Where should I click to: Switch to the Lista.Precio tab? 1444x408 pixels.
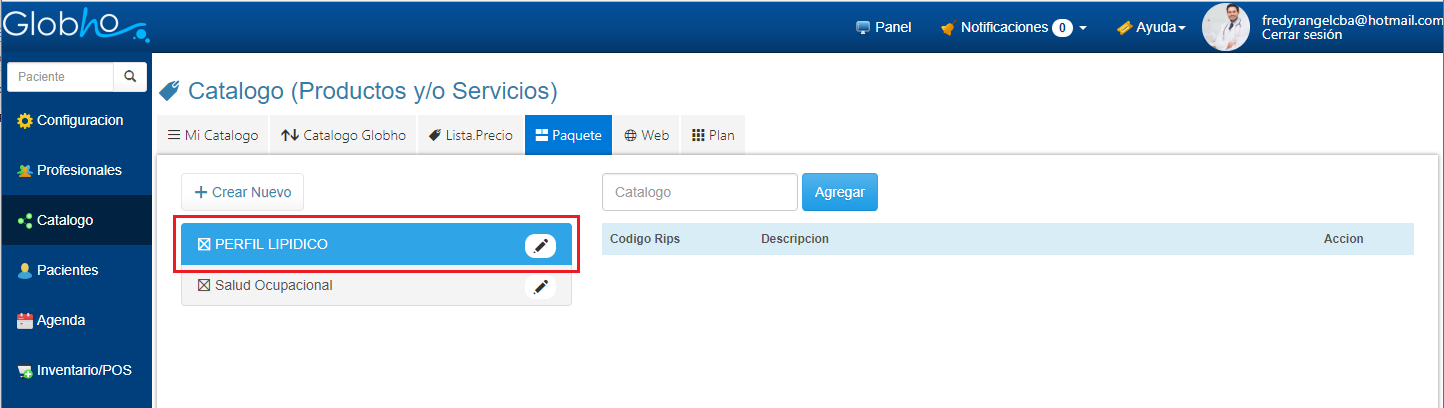point(470,136)
